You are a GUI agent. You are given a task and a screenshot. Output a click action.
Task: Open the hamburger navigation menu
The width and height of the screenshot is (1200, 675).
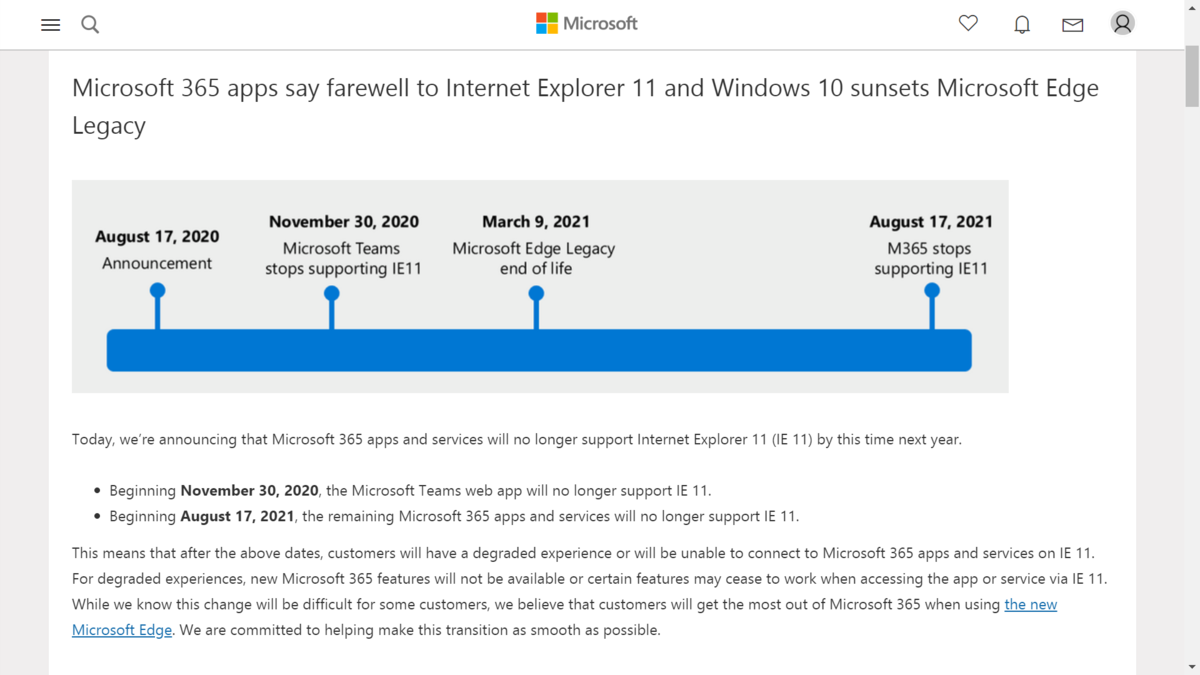point(50,24)
